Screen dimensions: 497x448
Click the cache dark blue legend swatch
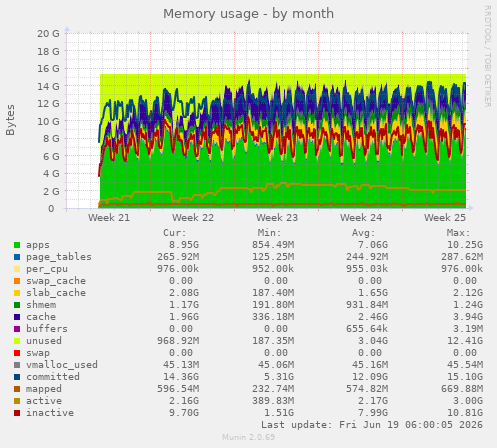[x=17, y=317]
